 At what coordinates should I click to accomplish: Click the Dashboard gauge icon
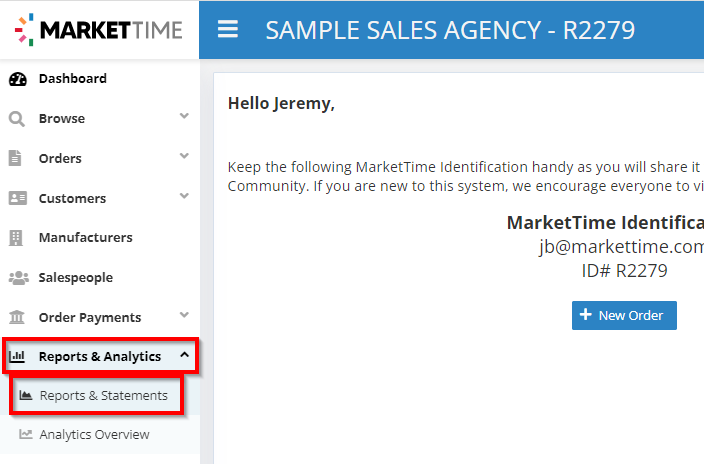(18, 79)
